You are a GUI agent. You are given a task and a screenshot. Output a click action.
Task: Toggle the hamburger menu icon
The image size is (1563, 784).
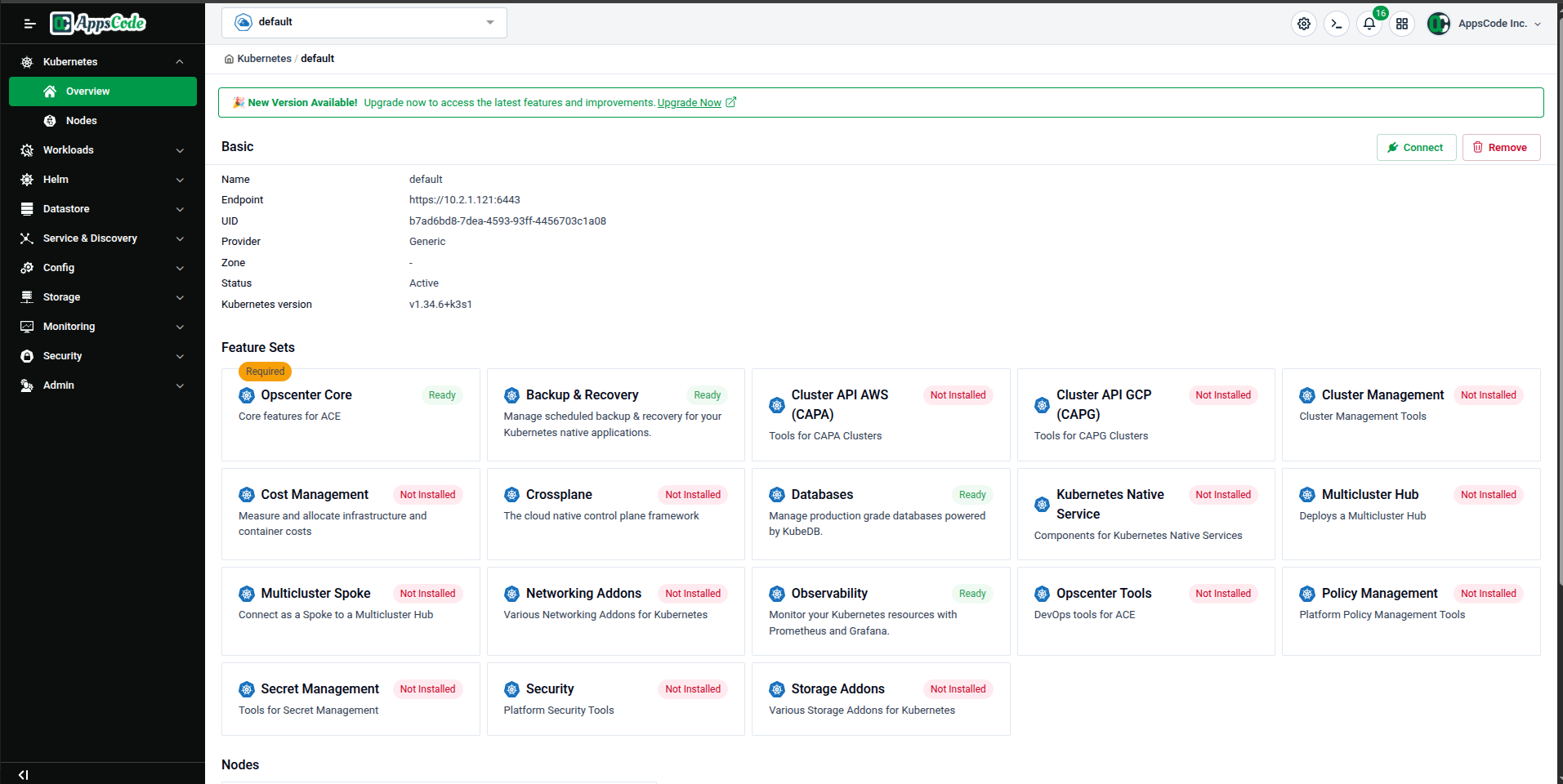pyautogui.click(x=29, y=23)
